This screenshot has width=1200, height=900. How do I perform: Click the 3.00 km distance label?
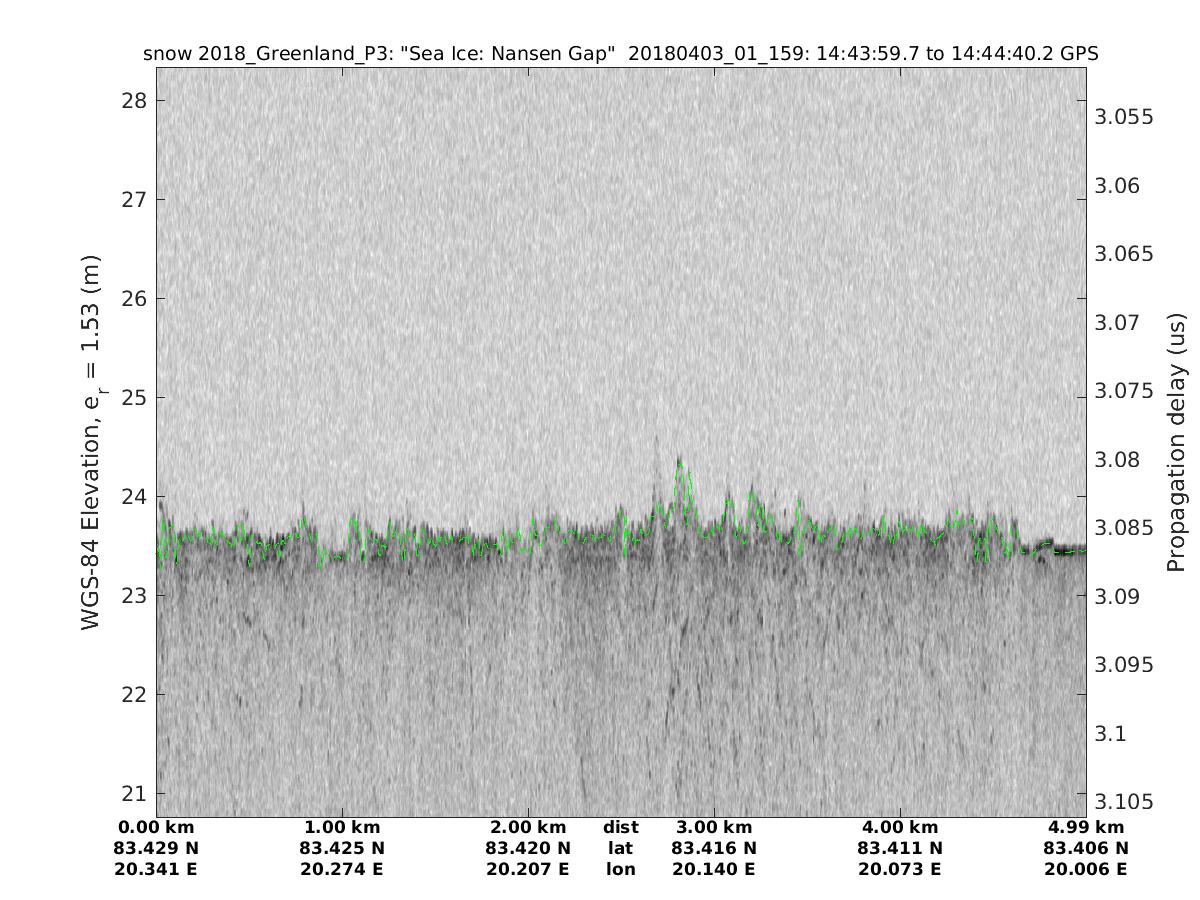[x=714, y=827]
